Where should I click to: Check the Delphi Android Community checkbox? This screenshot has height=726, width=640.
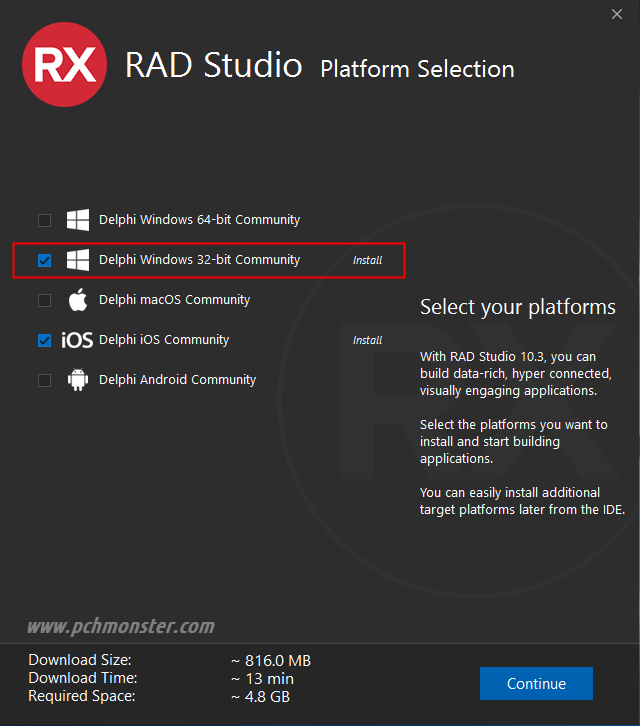(44, 381)
